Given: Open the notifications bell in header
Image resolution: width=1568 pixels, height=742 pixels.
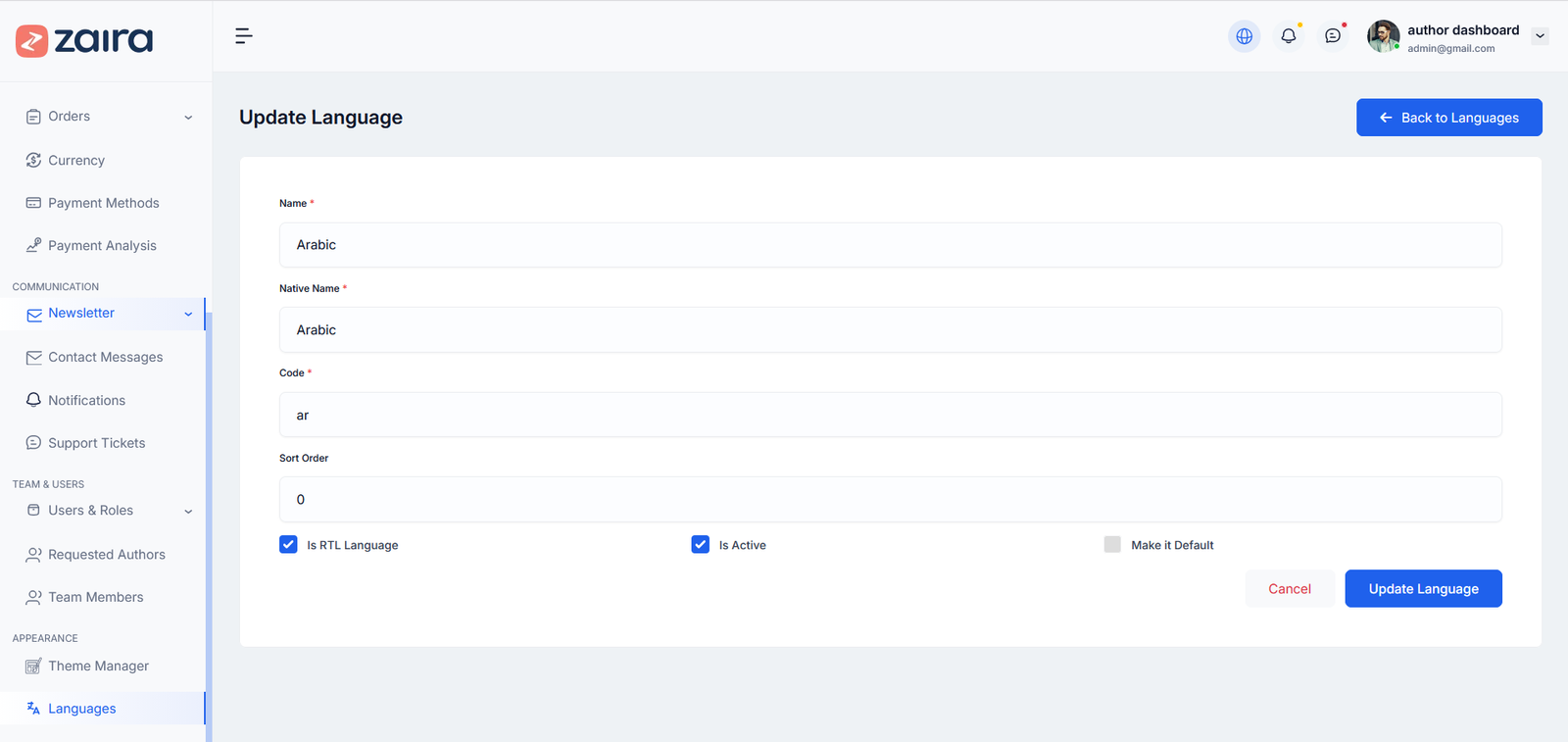Looking at the screenshot, I should [1288, 36].
